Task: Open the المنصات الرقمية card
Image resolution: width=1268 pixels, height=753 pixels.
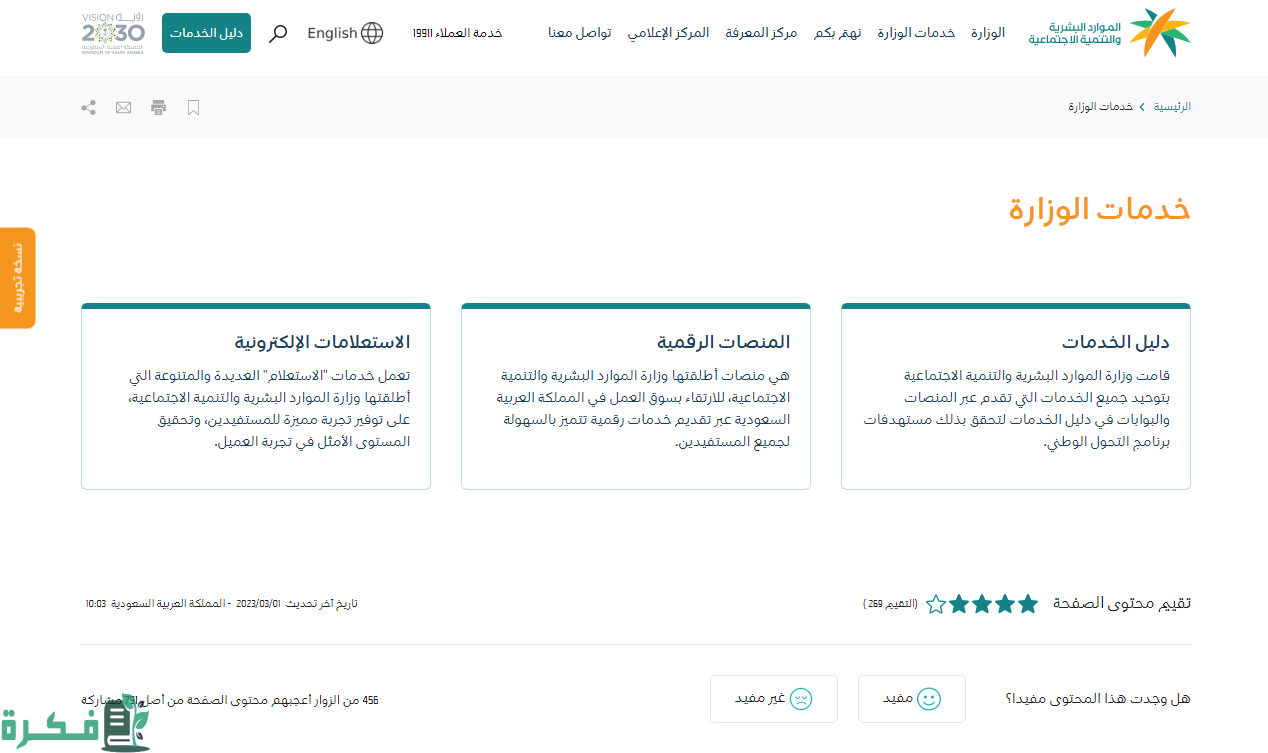Action: tap(636, 396)
